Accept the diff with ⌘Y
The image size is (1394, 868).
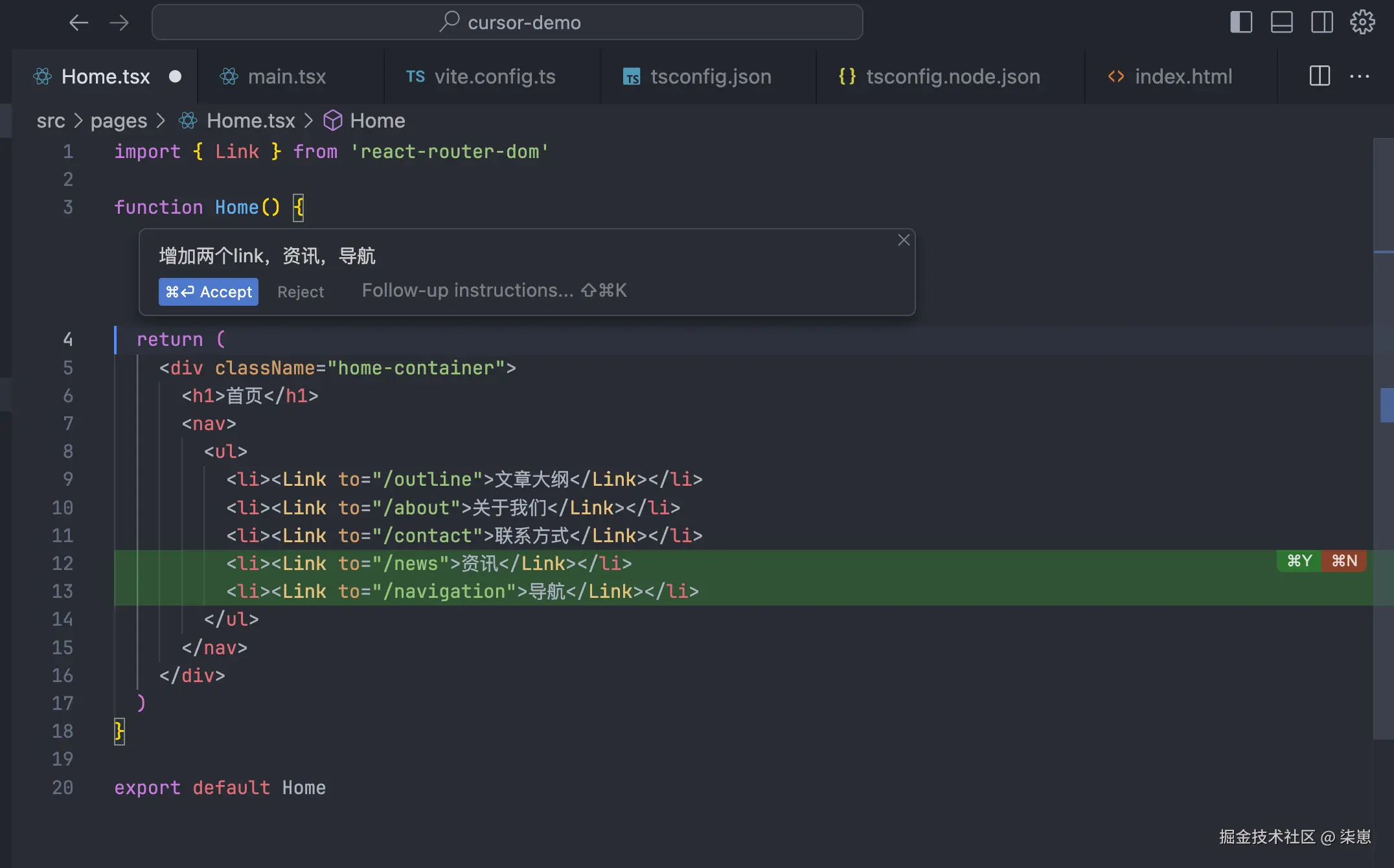pos(1299,561)
